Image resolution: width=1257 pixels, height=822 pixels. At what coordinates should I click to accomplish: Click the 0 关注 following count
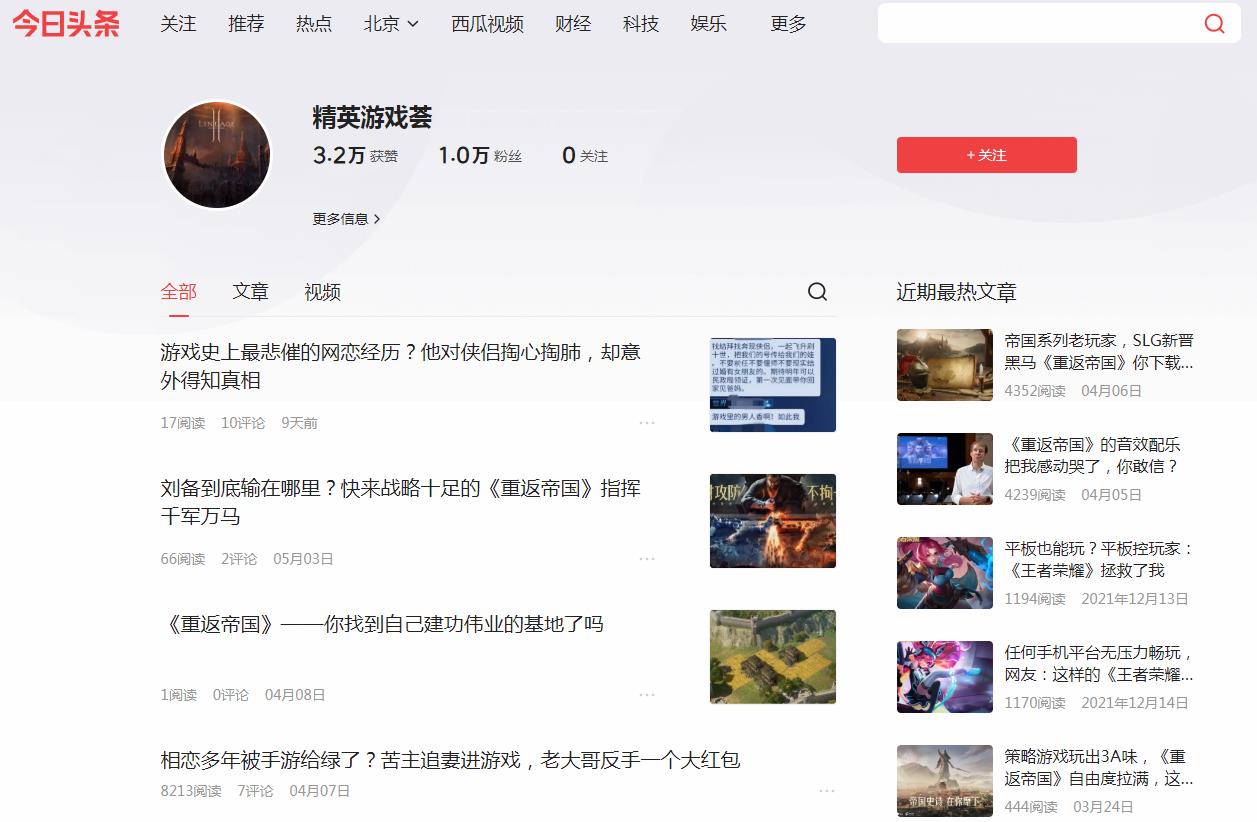click(585, 156)
